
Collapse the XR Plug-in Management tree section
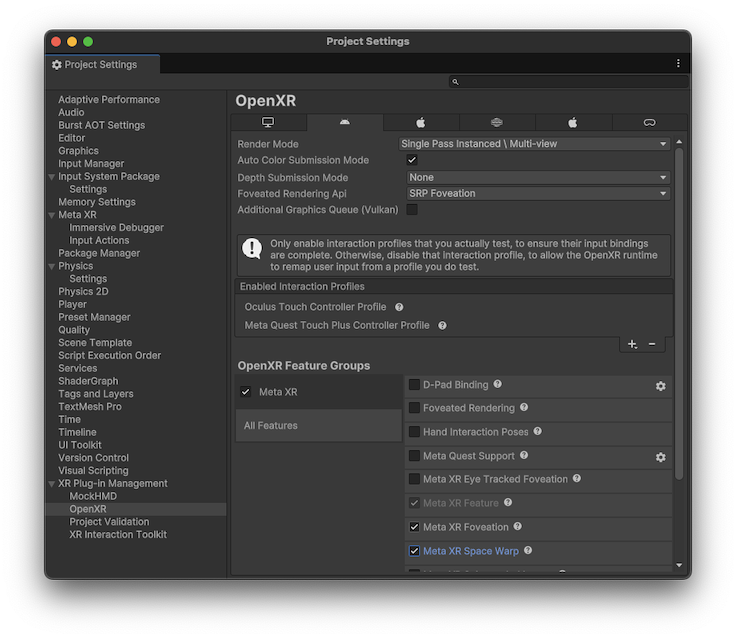52,484
